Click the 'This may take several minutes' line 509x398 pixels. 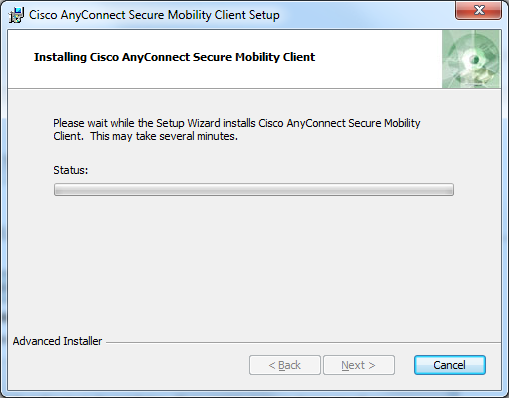pos(164,136)
